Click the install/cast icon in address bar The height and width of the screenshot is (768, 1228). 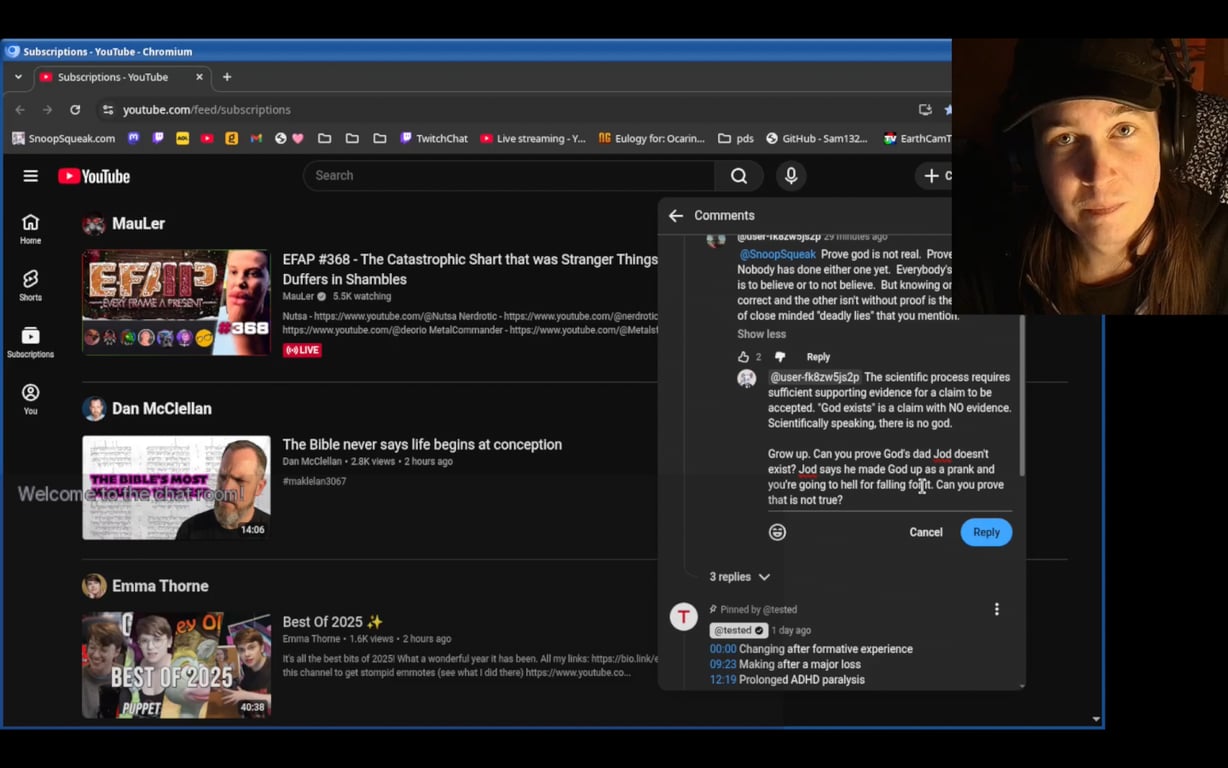click(925, 110)
